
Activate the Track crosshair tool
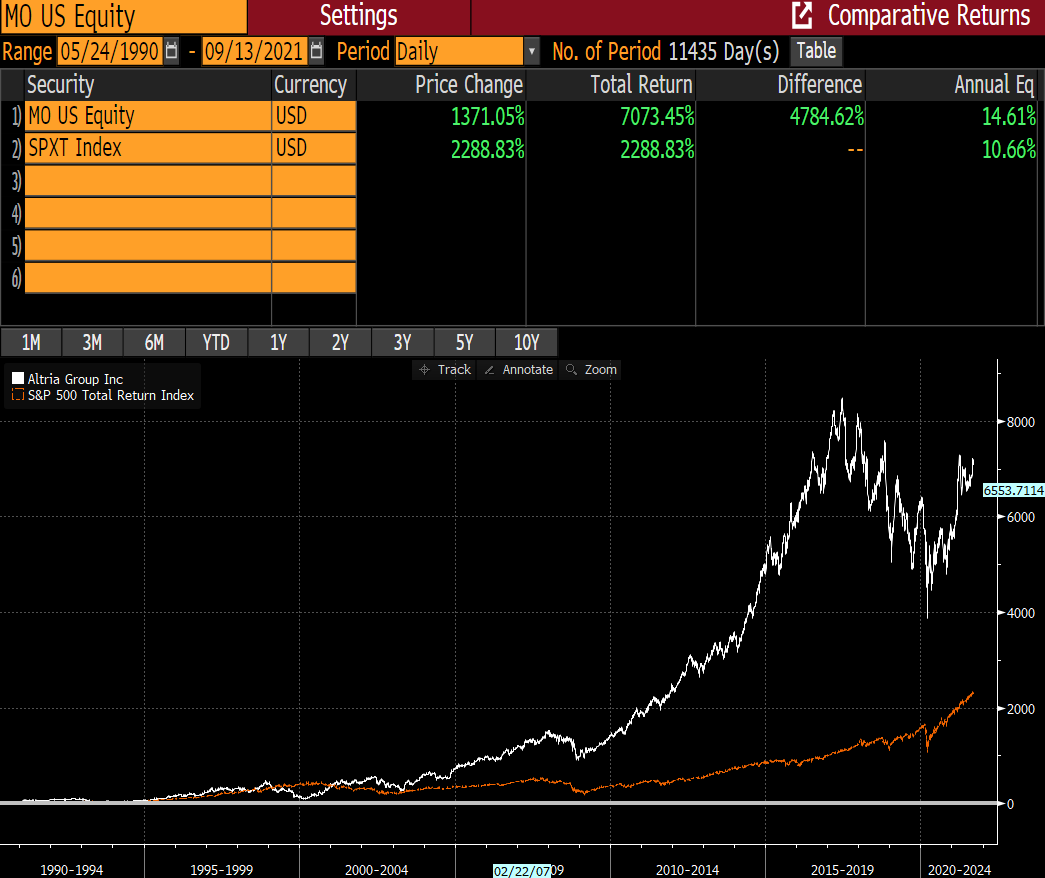[445, 369]
